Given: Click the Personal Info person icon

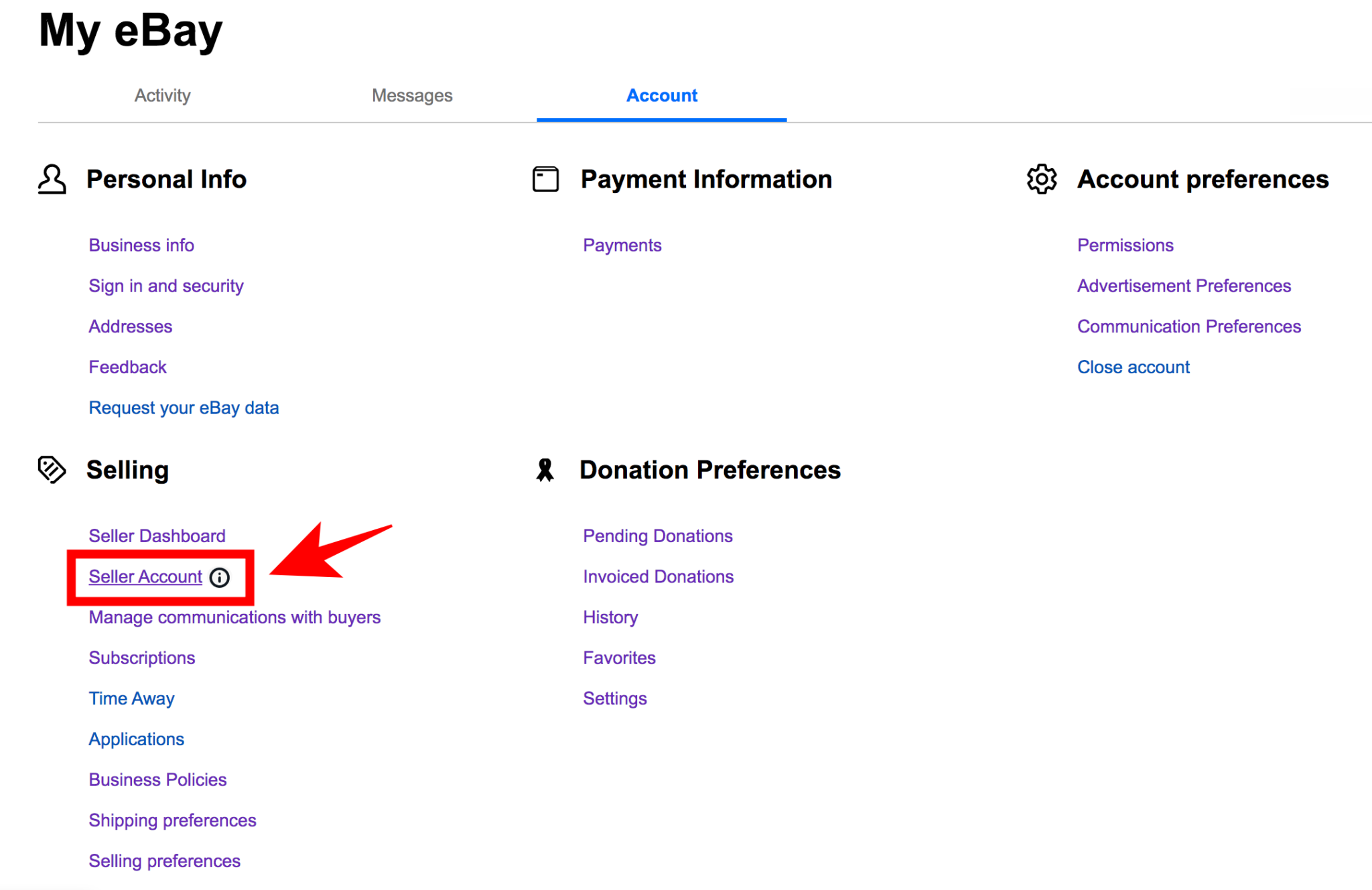Looking at the screenshot, I should coord(52,180).
